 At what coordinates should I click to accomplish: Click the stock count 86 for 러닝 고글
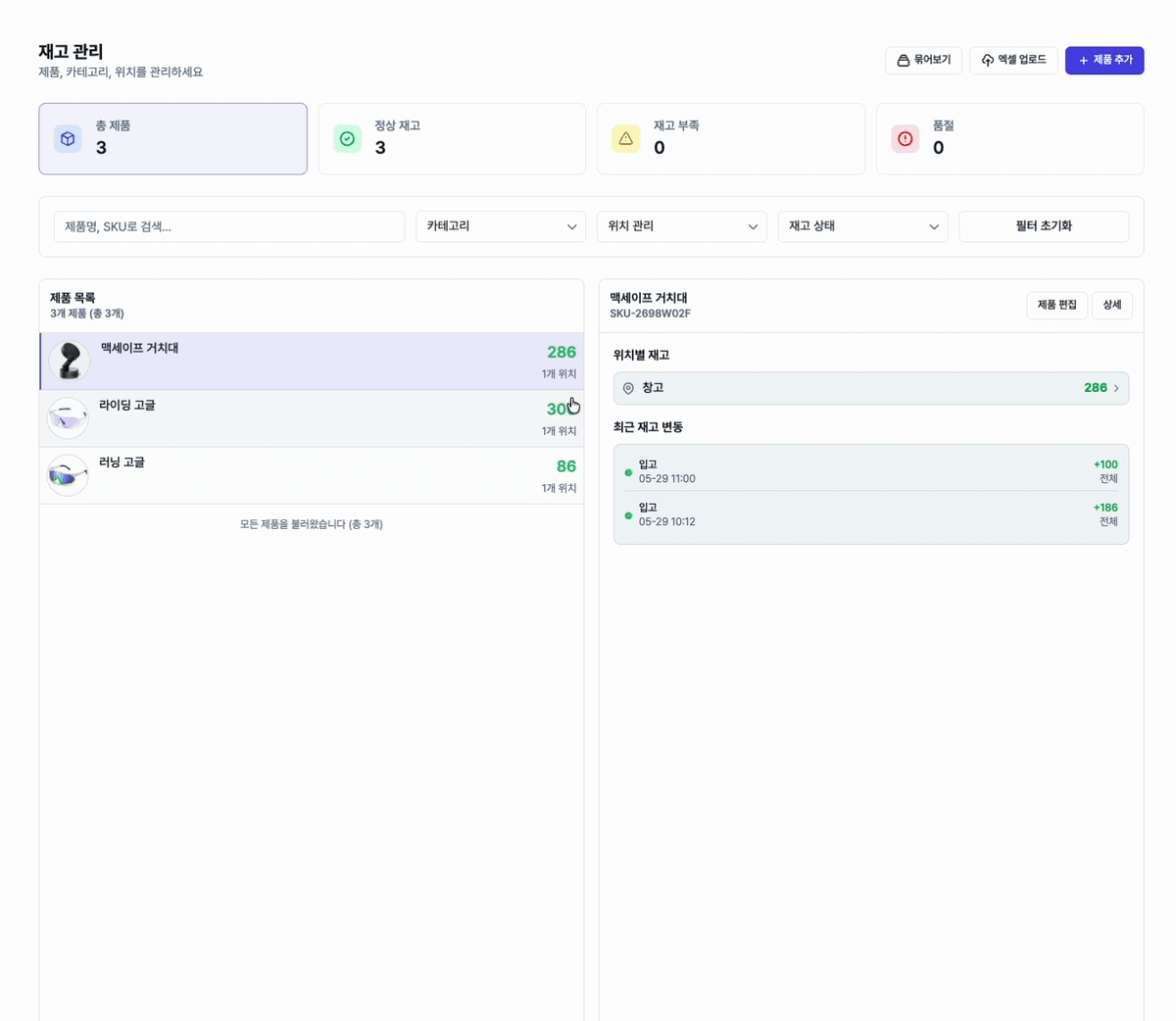(x=566, y=466)
